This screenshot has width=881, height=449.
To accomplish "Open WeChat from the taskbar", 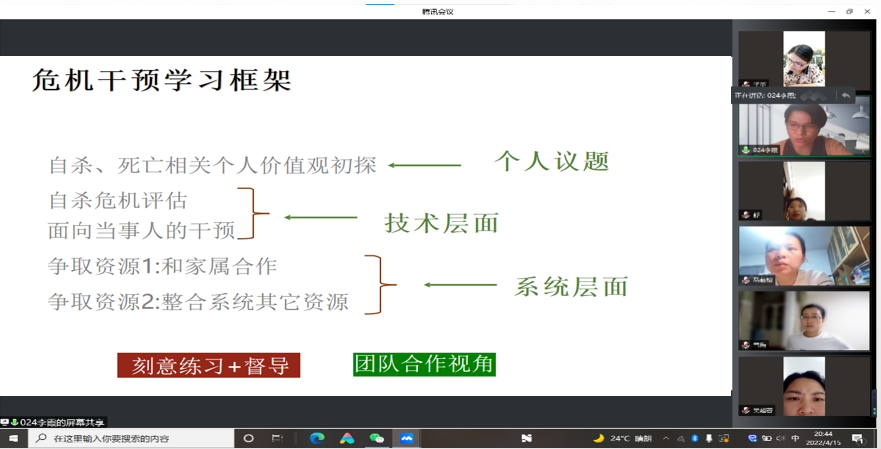I will (x=376, y=438).
